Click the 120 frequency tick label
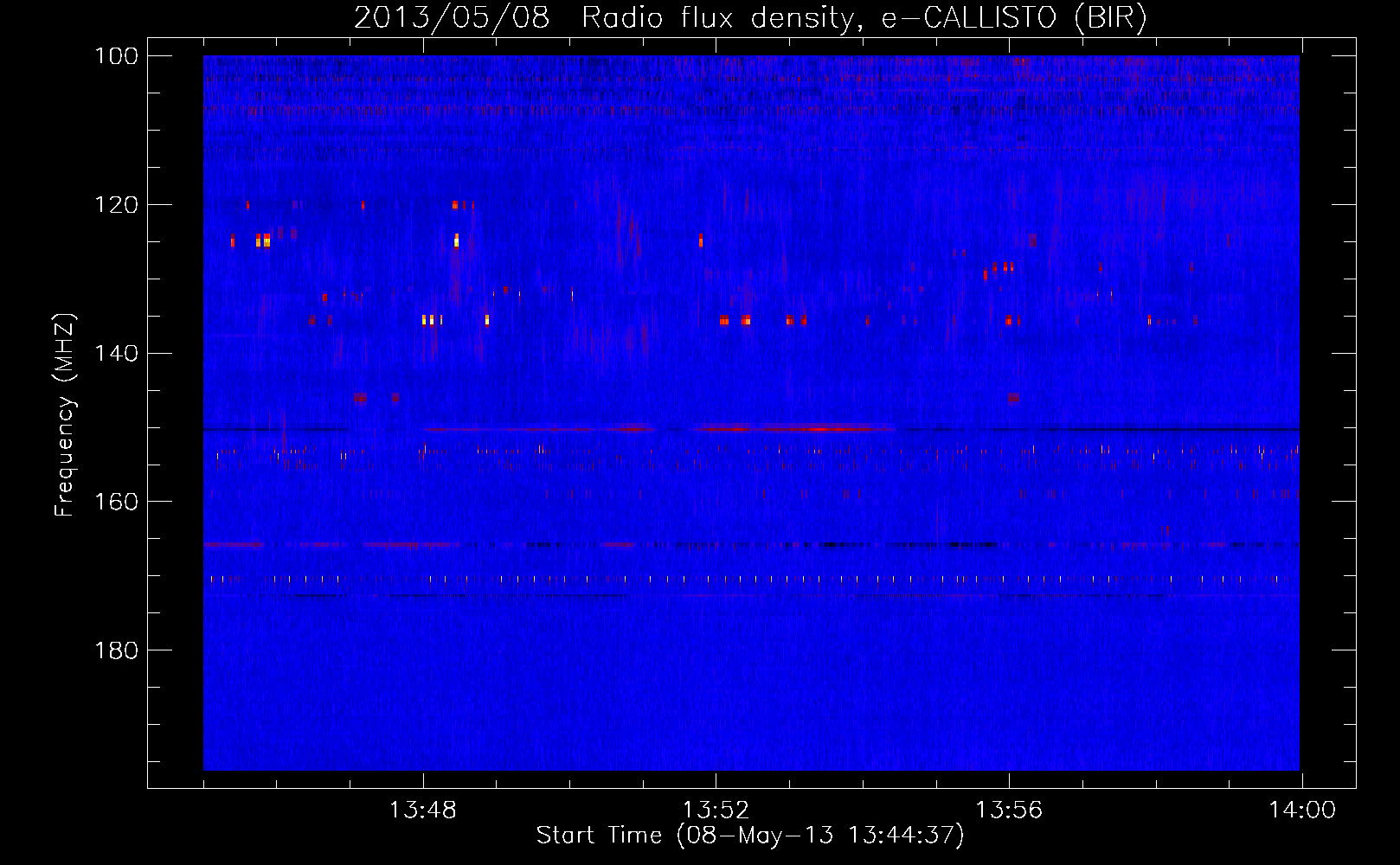This screenshot has height=865, width=1400. (116, 205)
